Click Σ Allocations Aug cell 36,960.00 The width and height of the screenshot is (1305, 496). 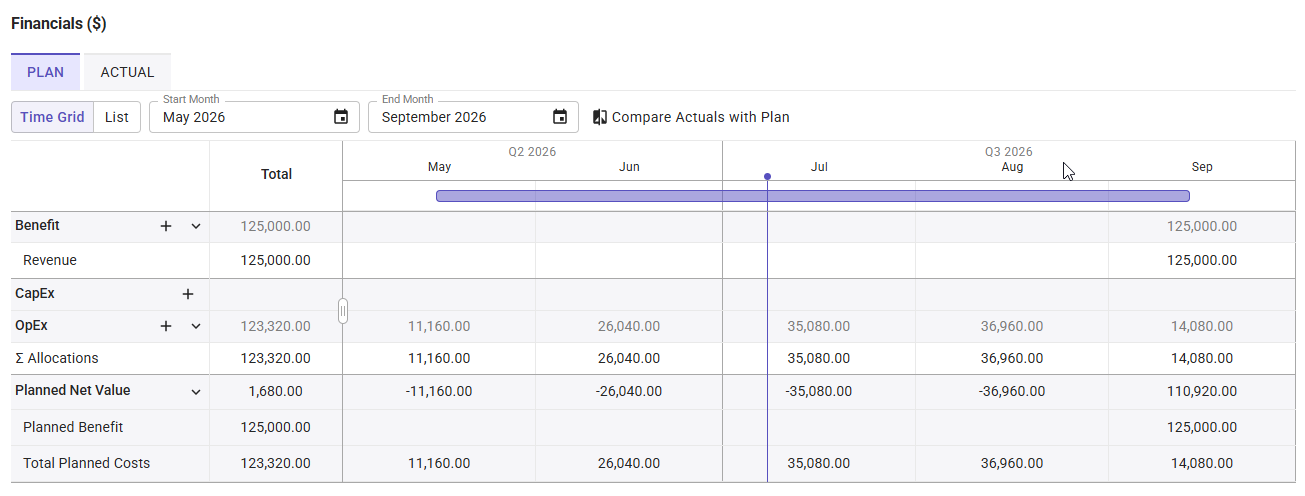pyautogui.click(x=1012, y=358)
